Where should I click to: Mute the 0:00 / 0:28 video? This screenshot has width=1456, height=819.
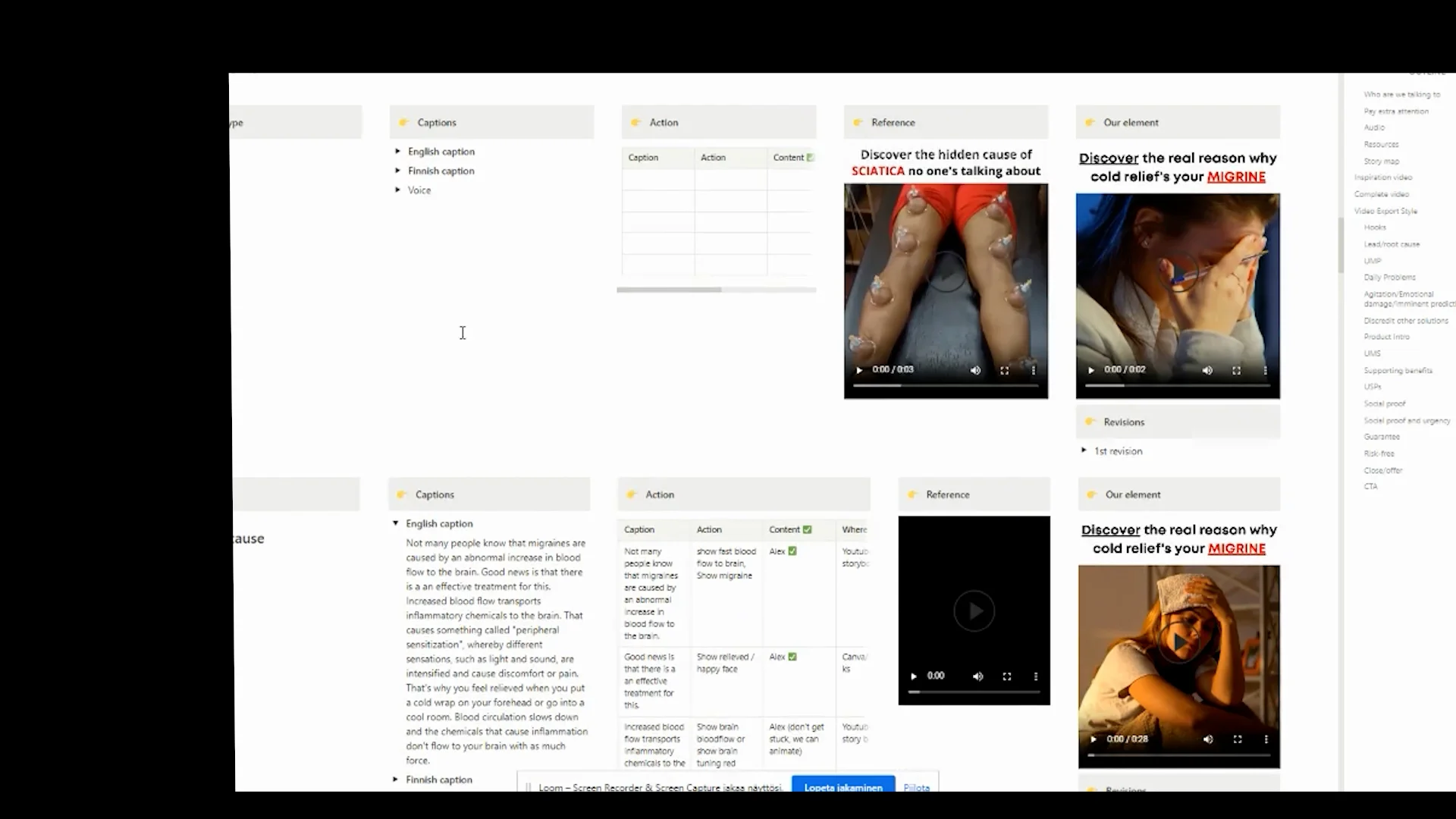[x=1208, y=739]
